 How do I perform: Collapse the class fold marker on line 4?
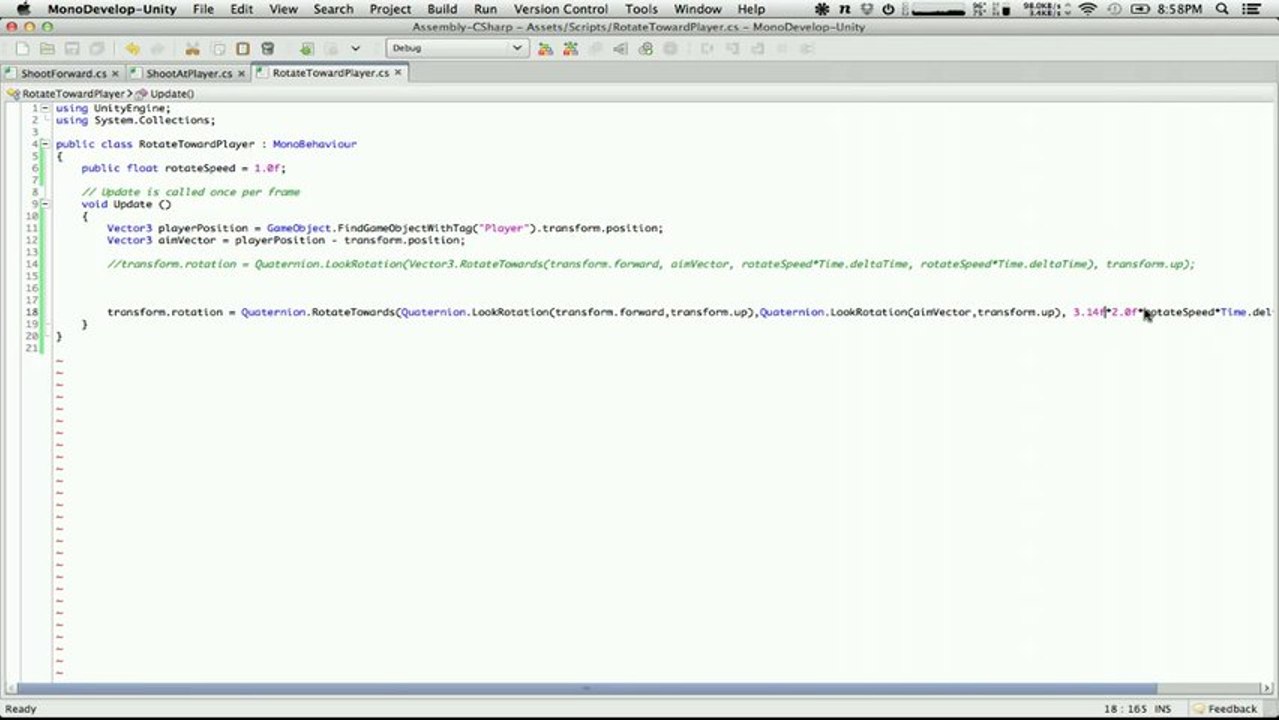pos(45,144)
